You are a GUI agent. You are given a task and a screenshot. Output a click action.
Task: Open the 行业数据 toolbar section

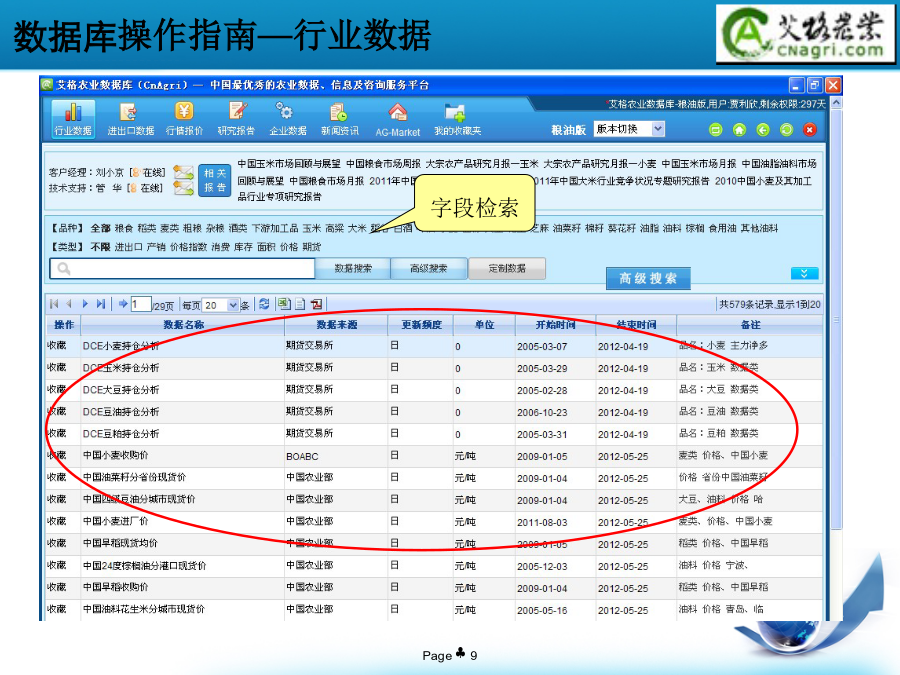coord(73,119)
